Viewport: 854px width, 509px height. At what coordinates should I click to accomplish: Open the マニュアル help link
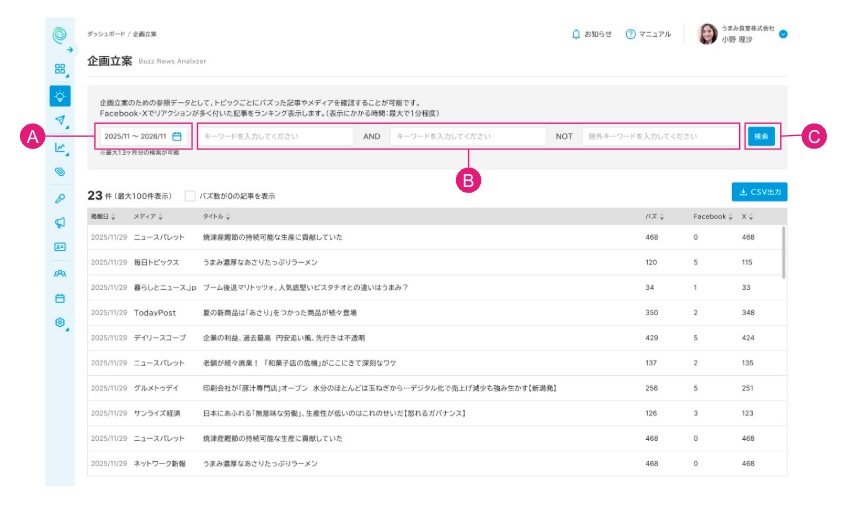click(x=648, y=34)
